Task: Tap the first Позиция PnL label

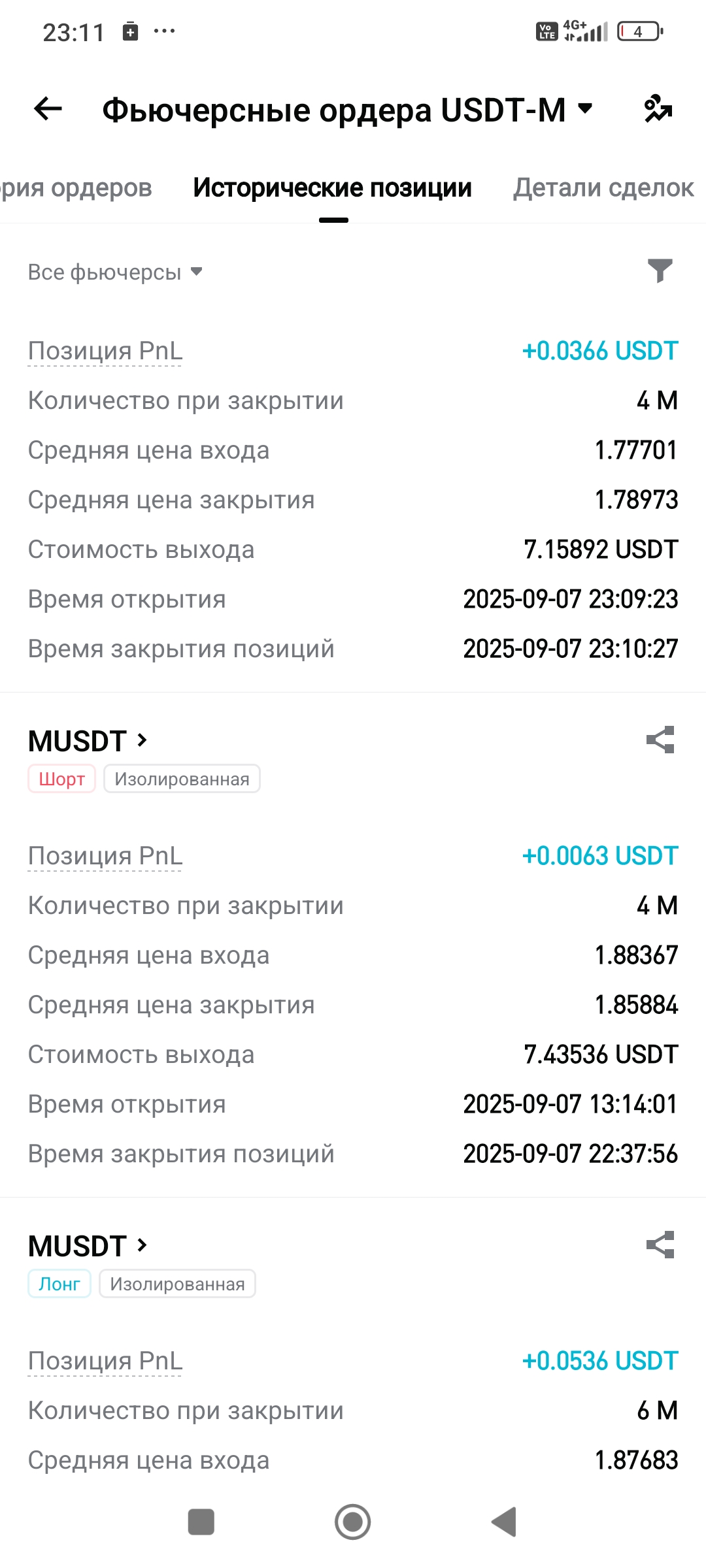Action: (105, 351)
